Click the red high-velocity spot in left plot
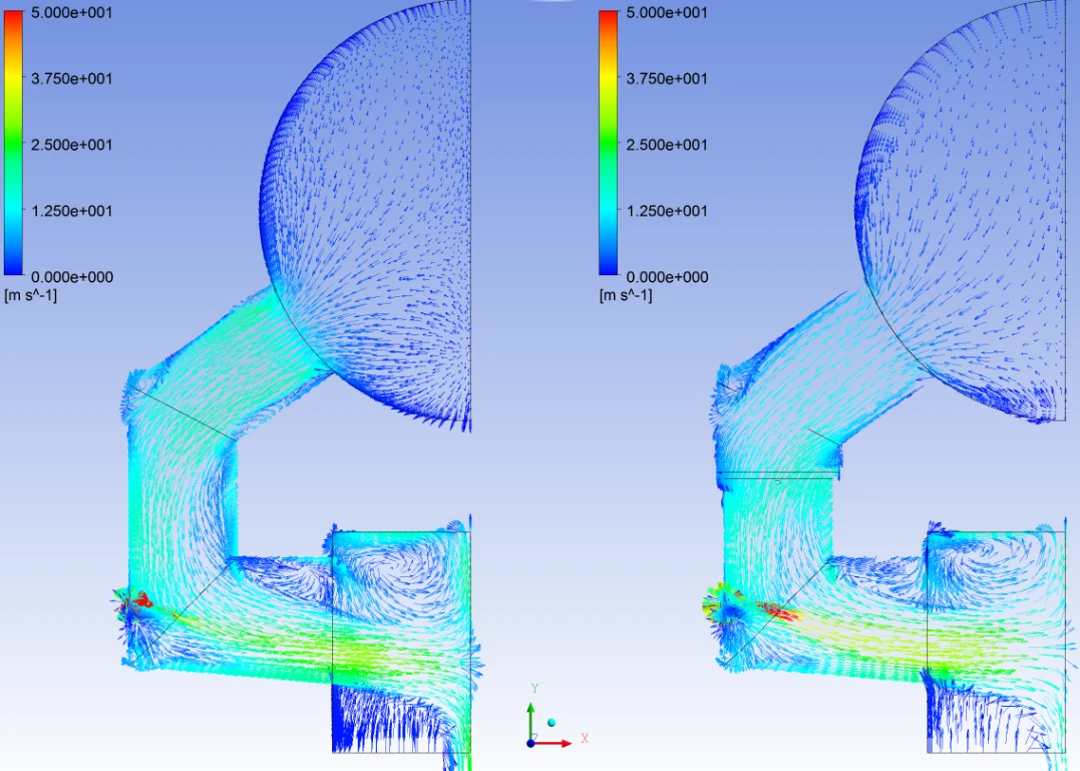Screen dimensions: 1080x771 (x=142, y=600)
